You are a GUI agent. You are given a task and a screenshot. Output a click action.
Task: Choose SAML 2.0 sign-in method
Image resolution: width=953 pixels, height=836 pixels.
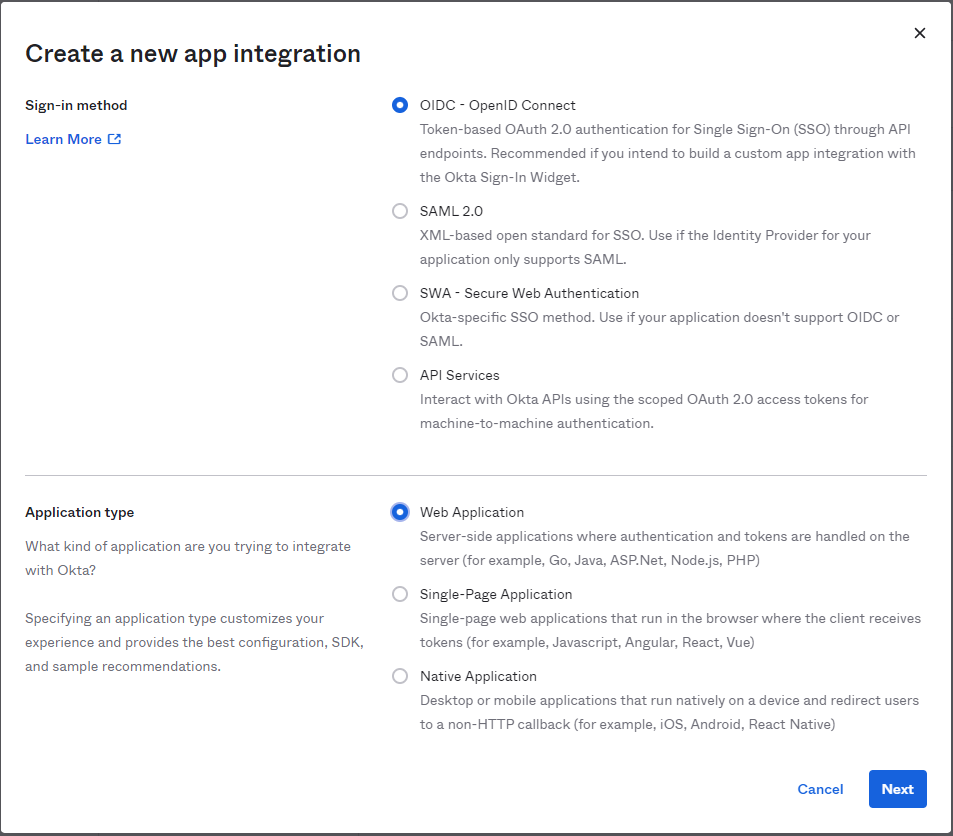coord(399,211)
